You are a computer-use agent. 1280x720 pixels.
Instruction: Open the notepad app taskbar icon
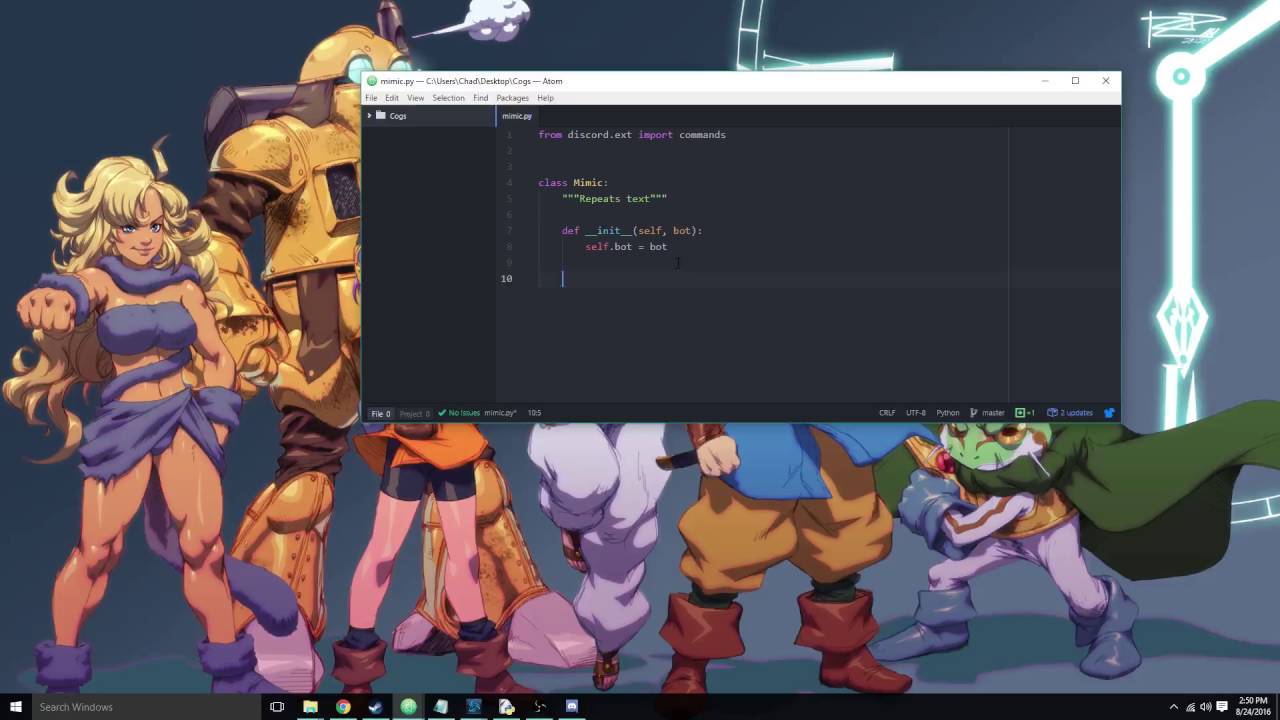pyautogui.click(x=441, y=707)
